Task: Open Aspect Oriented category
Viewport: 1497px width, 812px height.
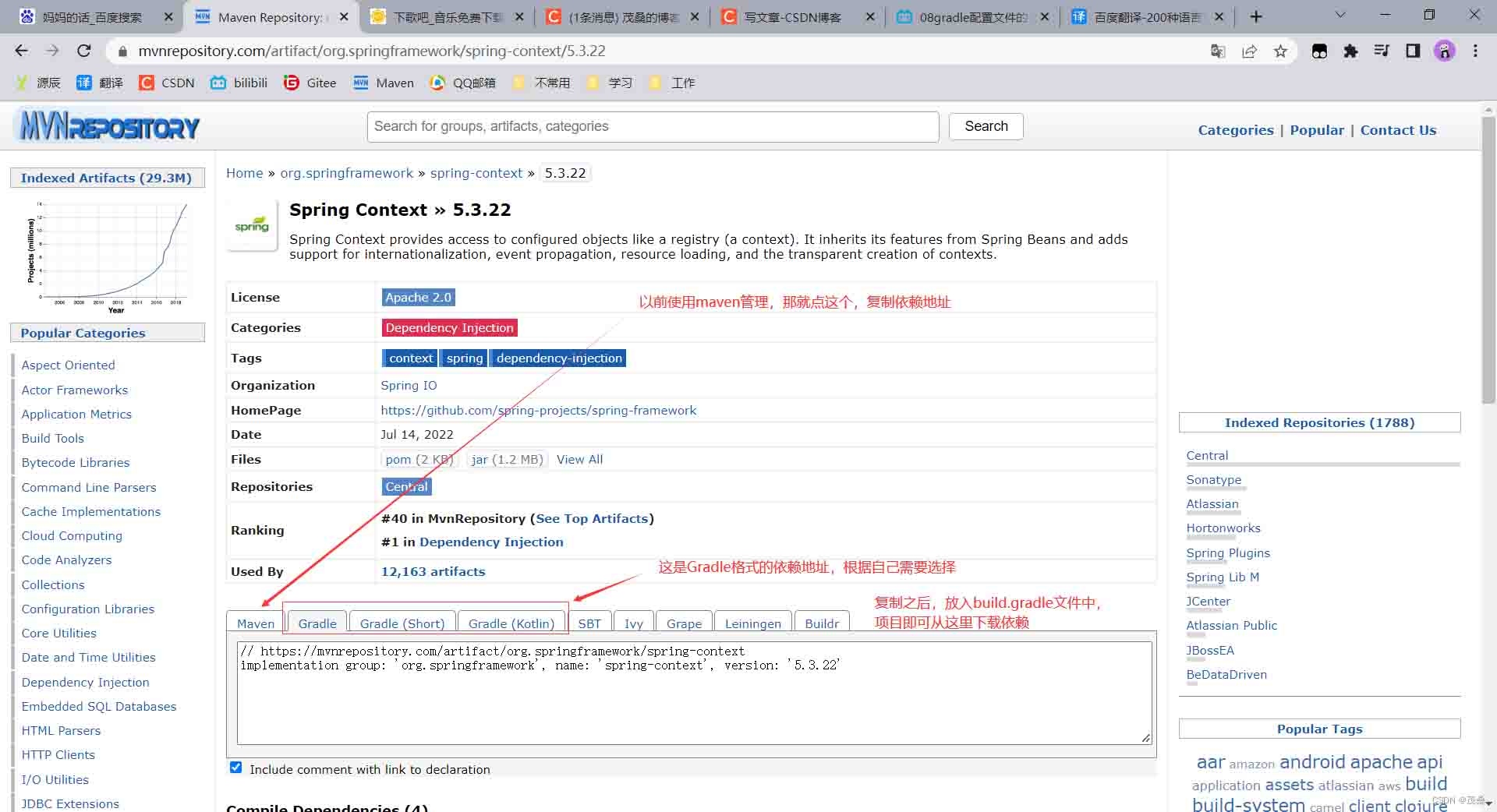Action: (68, 365)
